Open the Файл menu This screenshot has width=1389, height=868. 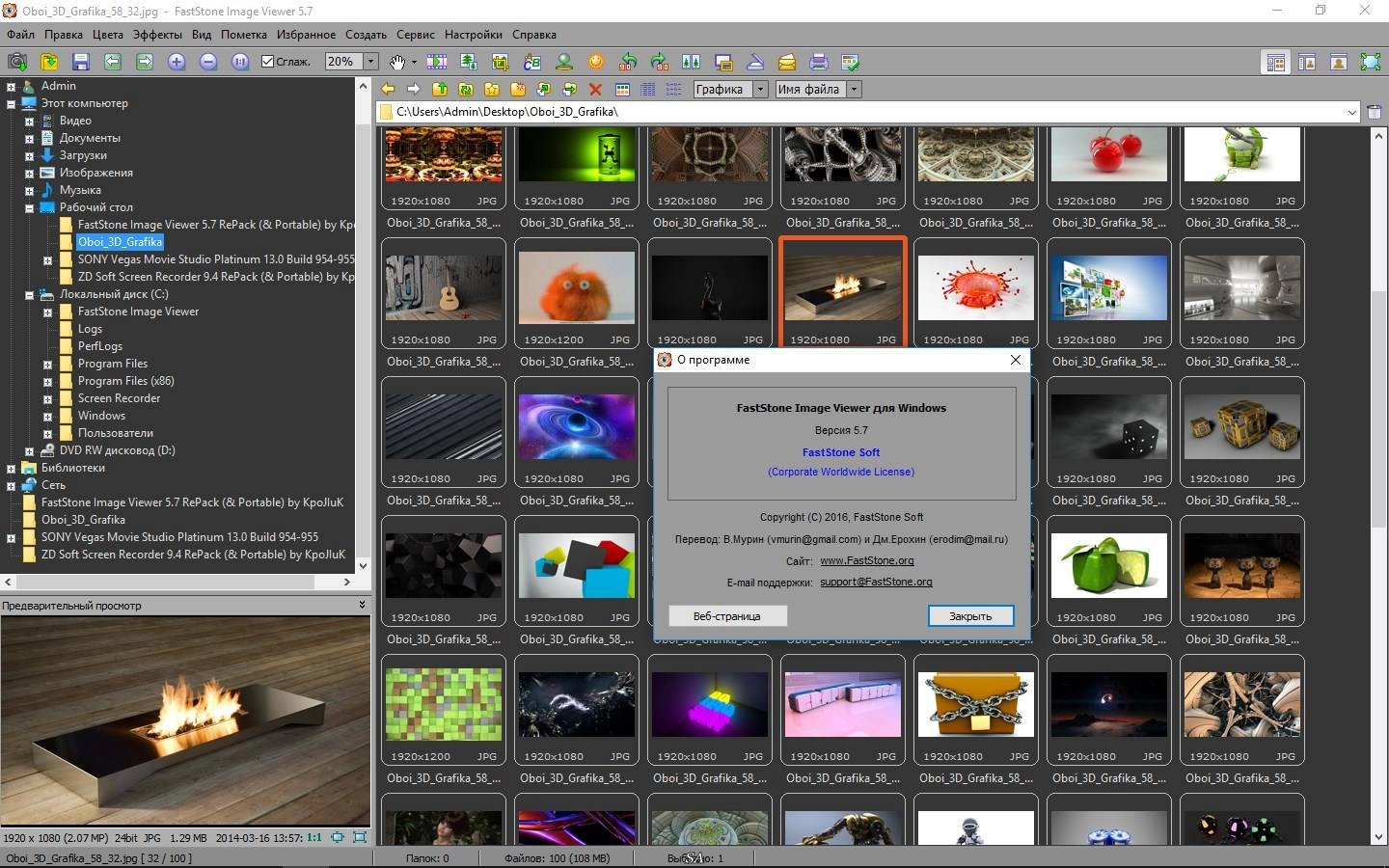20,34
